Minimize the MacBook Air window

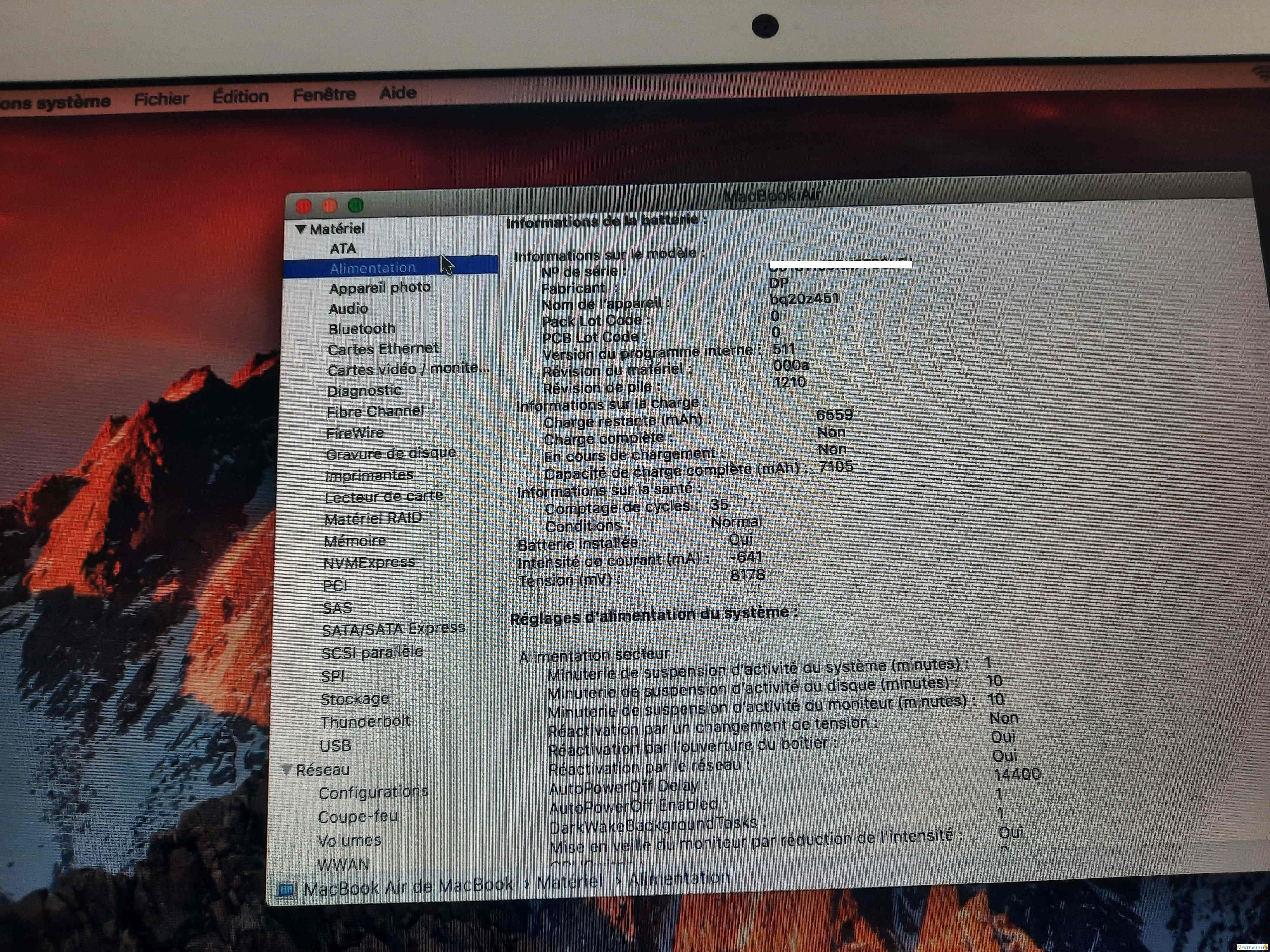(330, 205)
